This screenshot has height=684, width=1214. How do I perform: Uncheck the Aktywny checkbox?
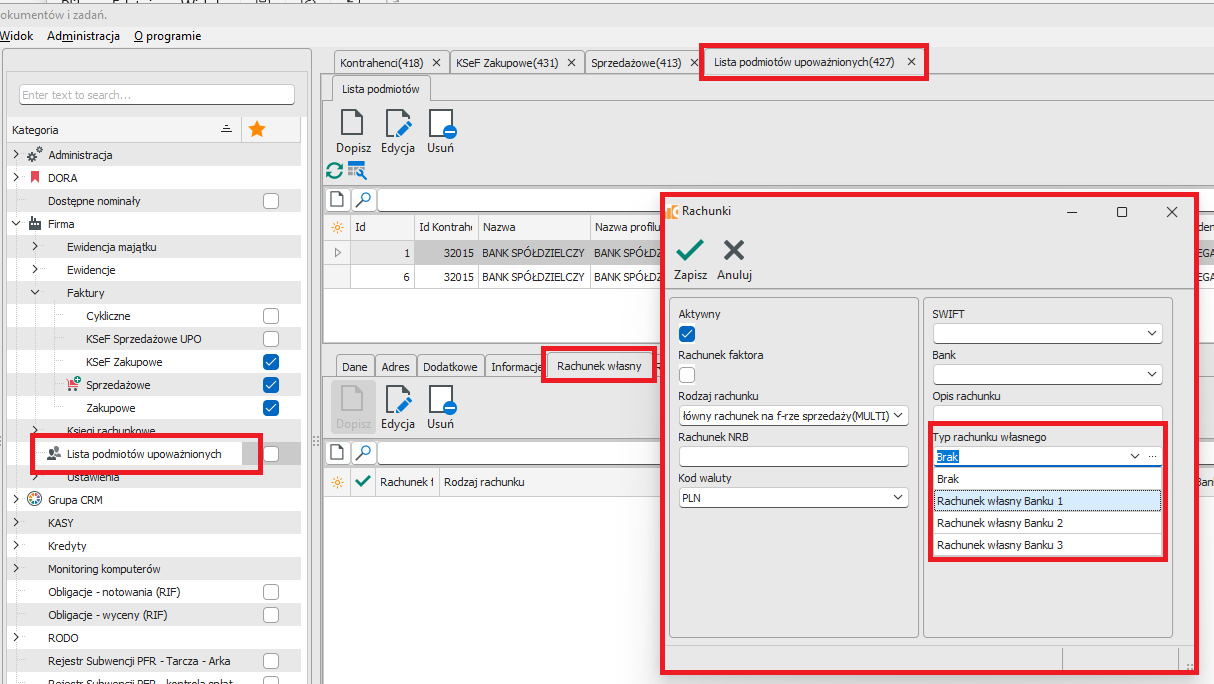[x=687, y=334]
